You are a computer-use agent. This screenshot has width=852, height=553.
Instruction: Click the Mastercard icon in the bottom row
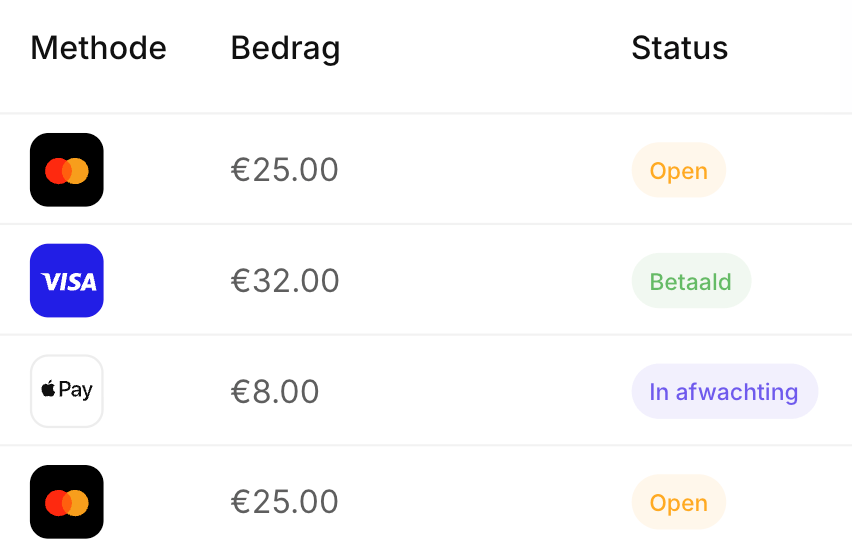coord(67,502)
